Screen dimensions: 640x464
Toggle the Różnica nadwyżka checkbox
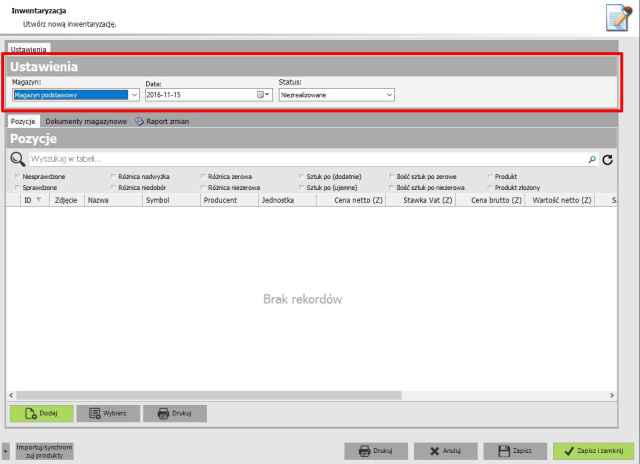(x=113, y=176)
